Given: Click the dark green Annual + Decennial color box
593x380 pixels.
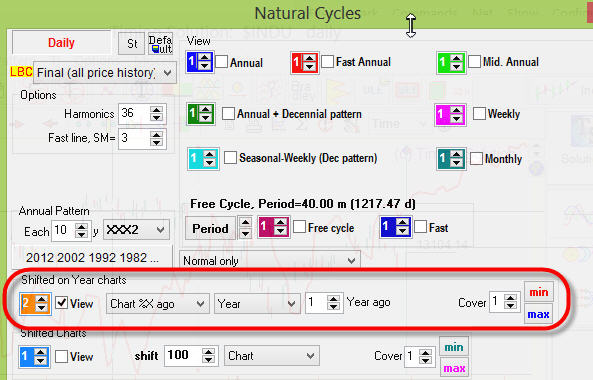Looking at the screenshot, I should pyautogui.click(x=193, y=114).
